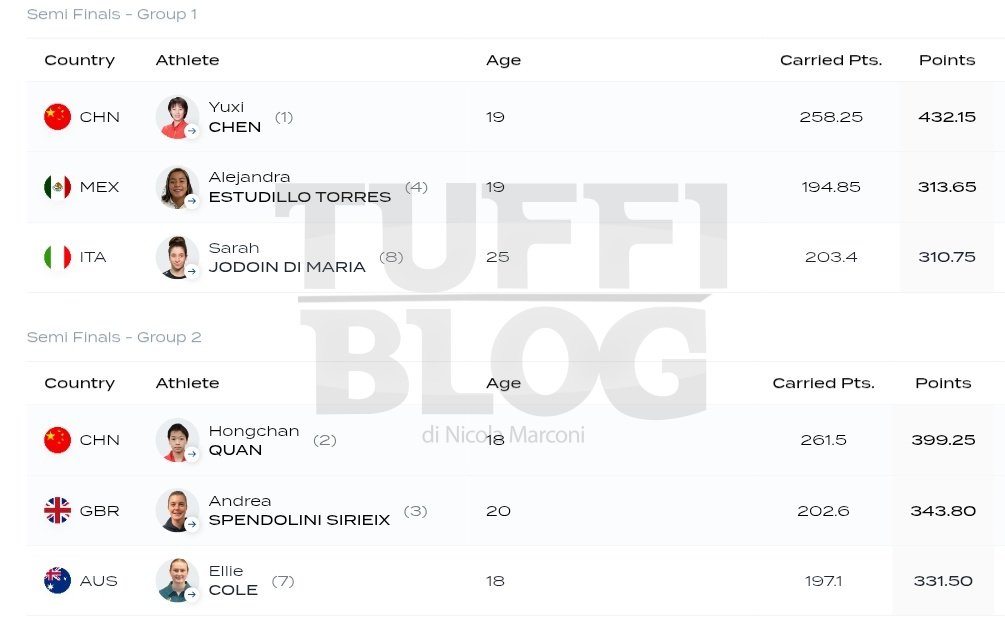
Task: Open Andrea Spendolini Sirieix athlete photo
Action: coord(177,511)
